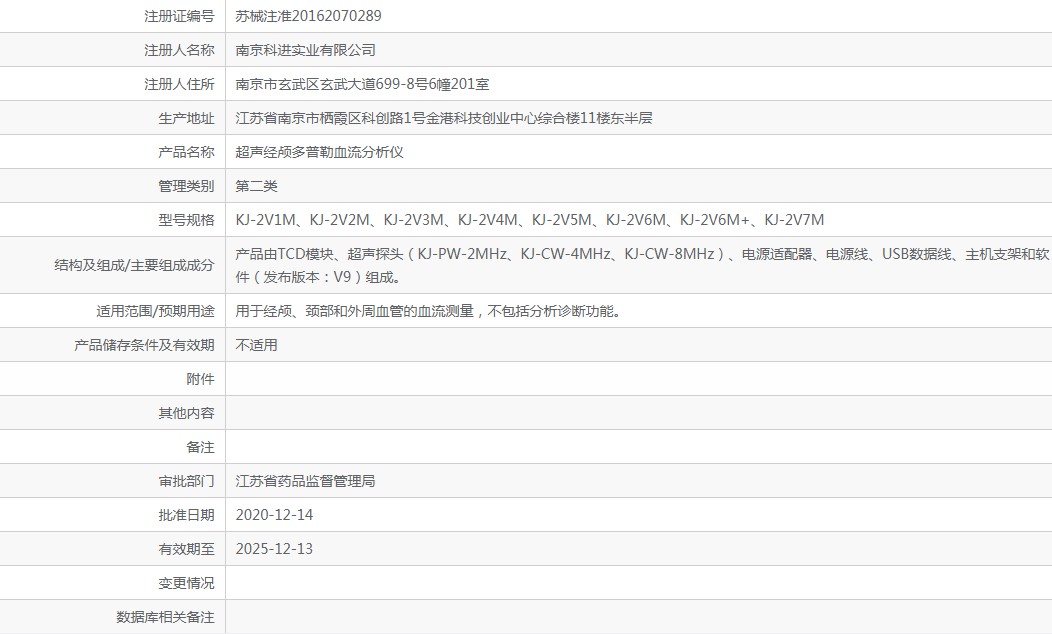This screenshot has height=634, width=1052.
Task: Select the 结构及组成/主要组成成分 label
Action: pyautogui.click(x=134, y=265)
